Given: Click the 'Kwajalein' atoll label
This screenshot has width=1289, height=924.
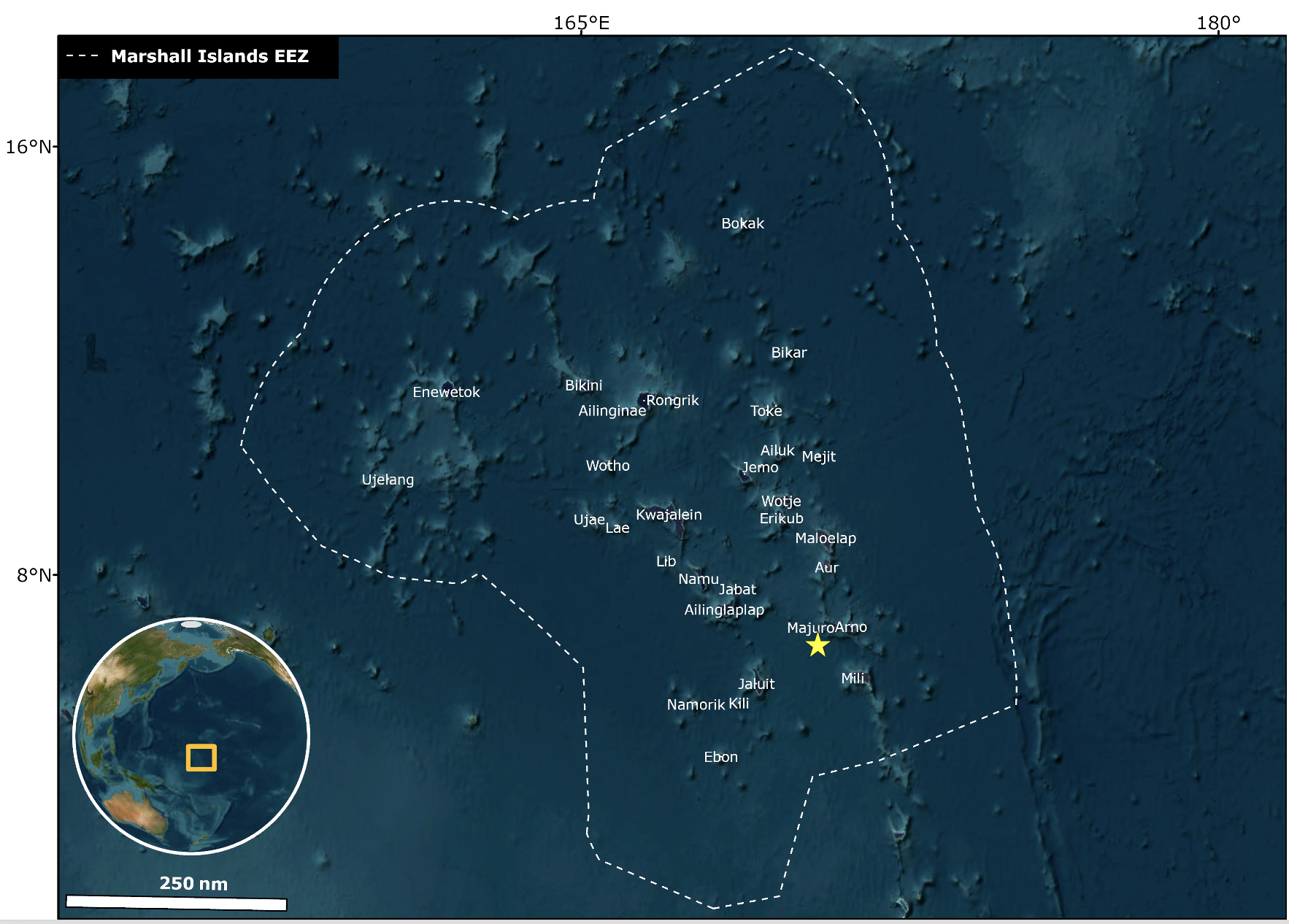Looking at the screenshot, I should click(669, 515).
